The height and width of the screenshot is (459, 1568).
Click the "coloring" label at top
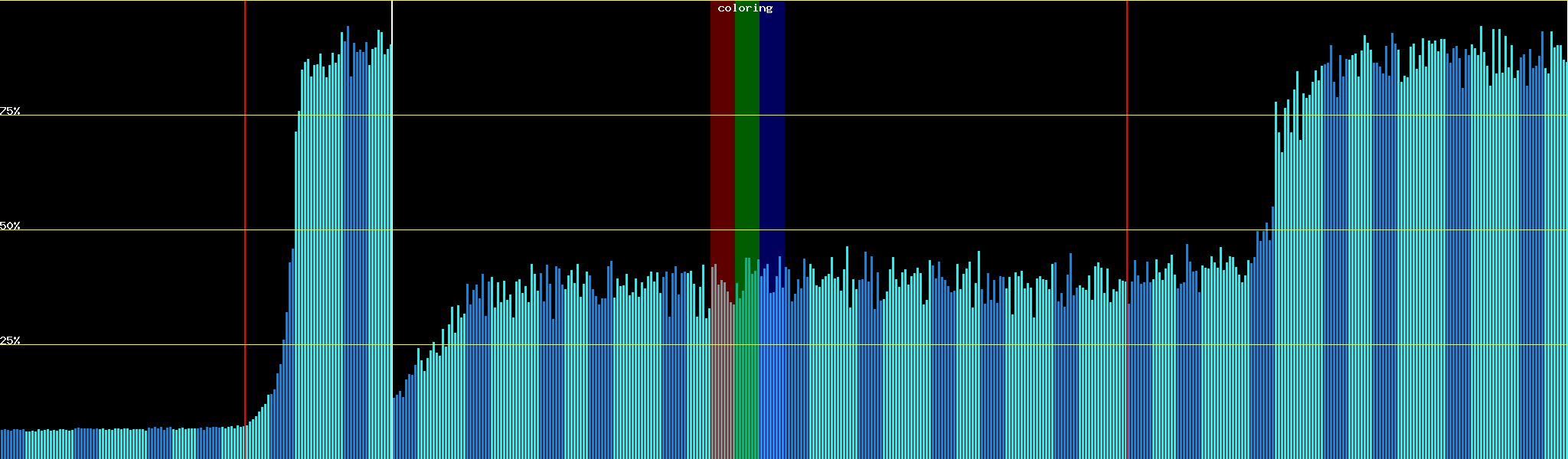[745, 8]
